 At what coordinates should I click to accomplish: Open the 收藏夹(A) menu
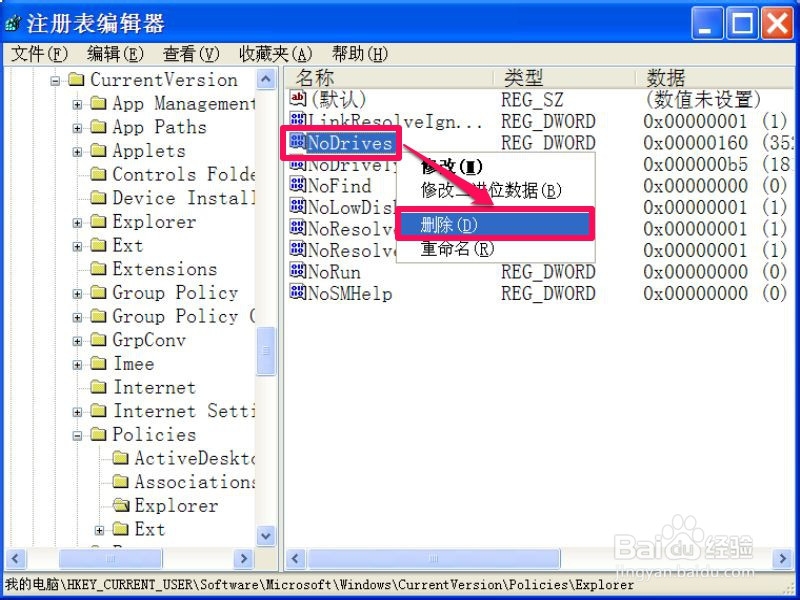coord(276,54)
